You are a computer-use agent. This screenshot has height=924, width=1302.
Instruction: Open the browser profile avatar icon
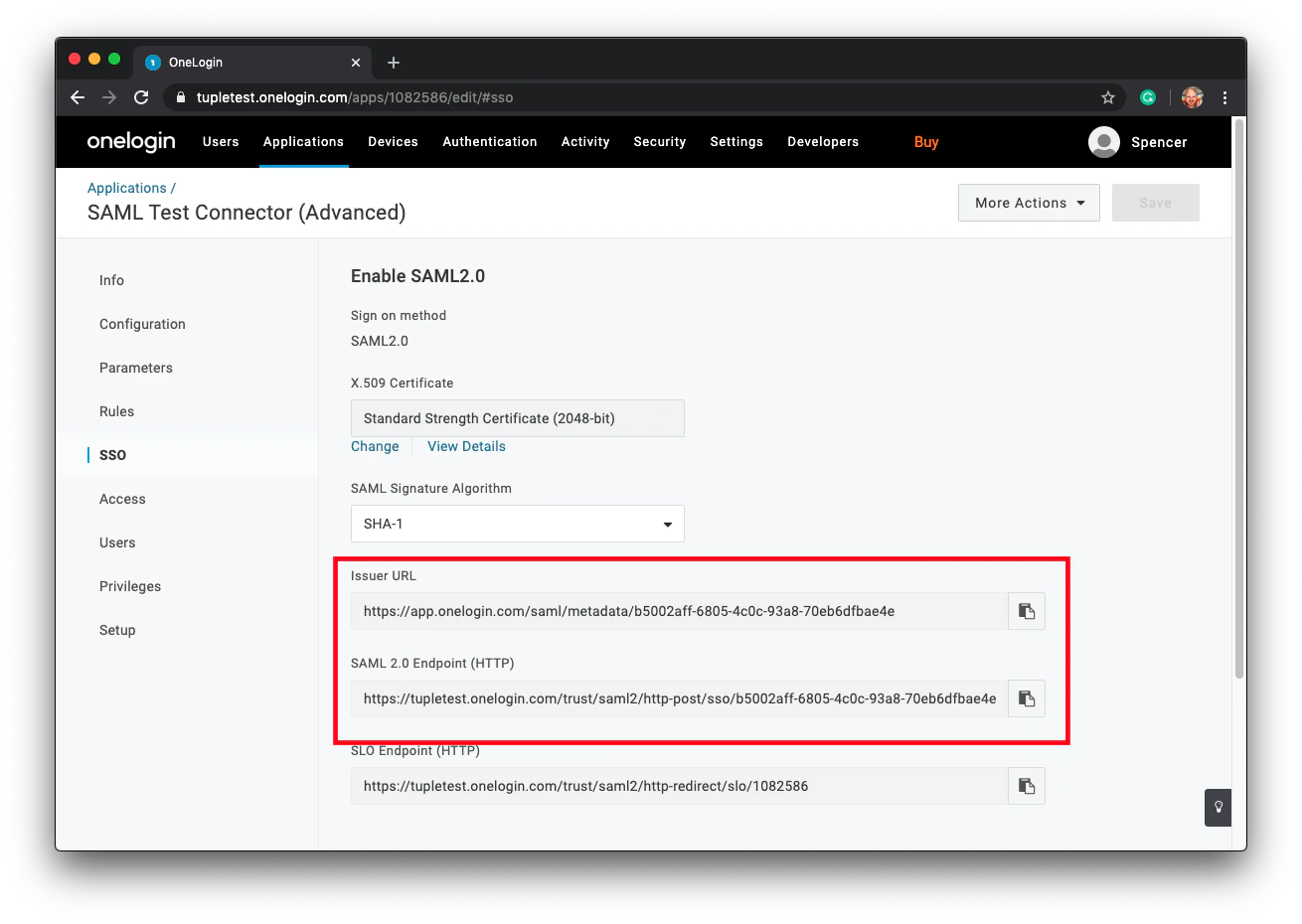(x=1192, y=97)
